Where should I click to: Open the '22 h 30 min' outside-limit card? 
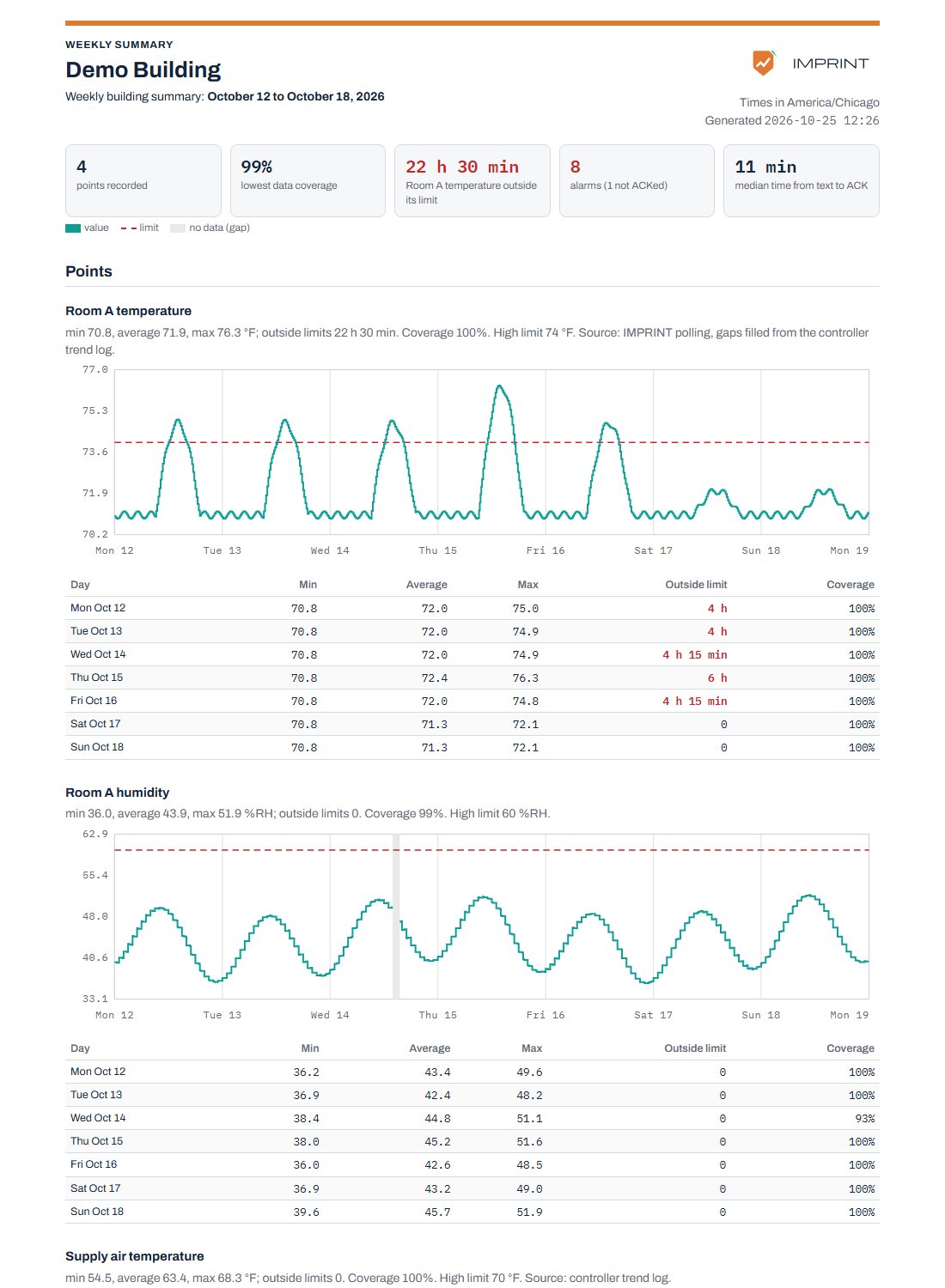pyautogui.click(x=472, y=180)
